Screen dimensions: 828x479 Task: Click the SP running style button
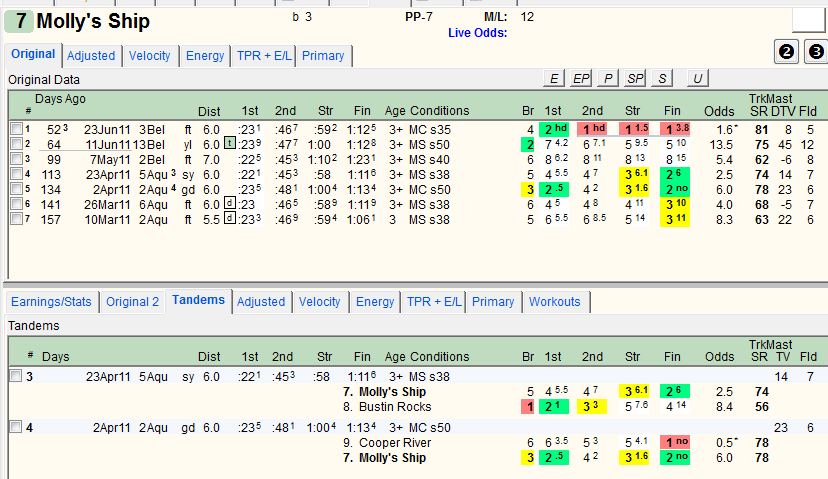(635, 79)
